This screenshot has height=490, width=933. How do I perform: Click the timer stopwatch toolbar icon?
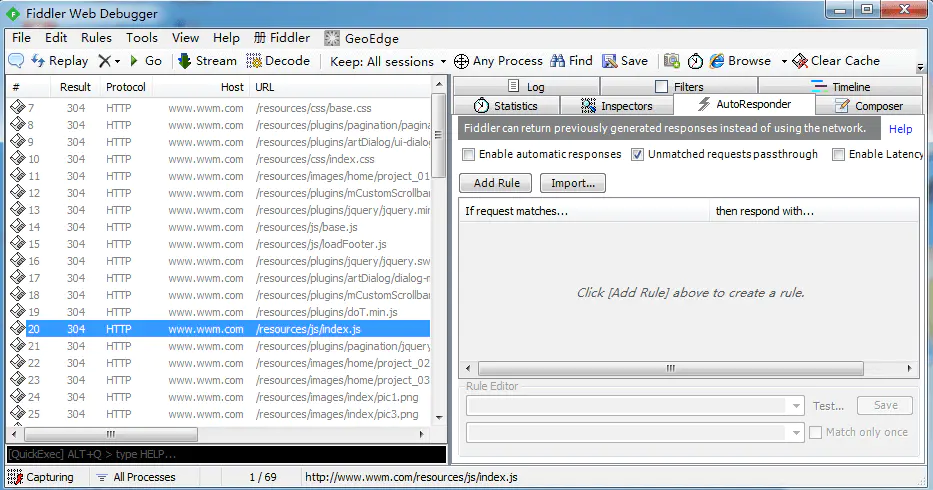pyautogui.click(x=695, y=61)
